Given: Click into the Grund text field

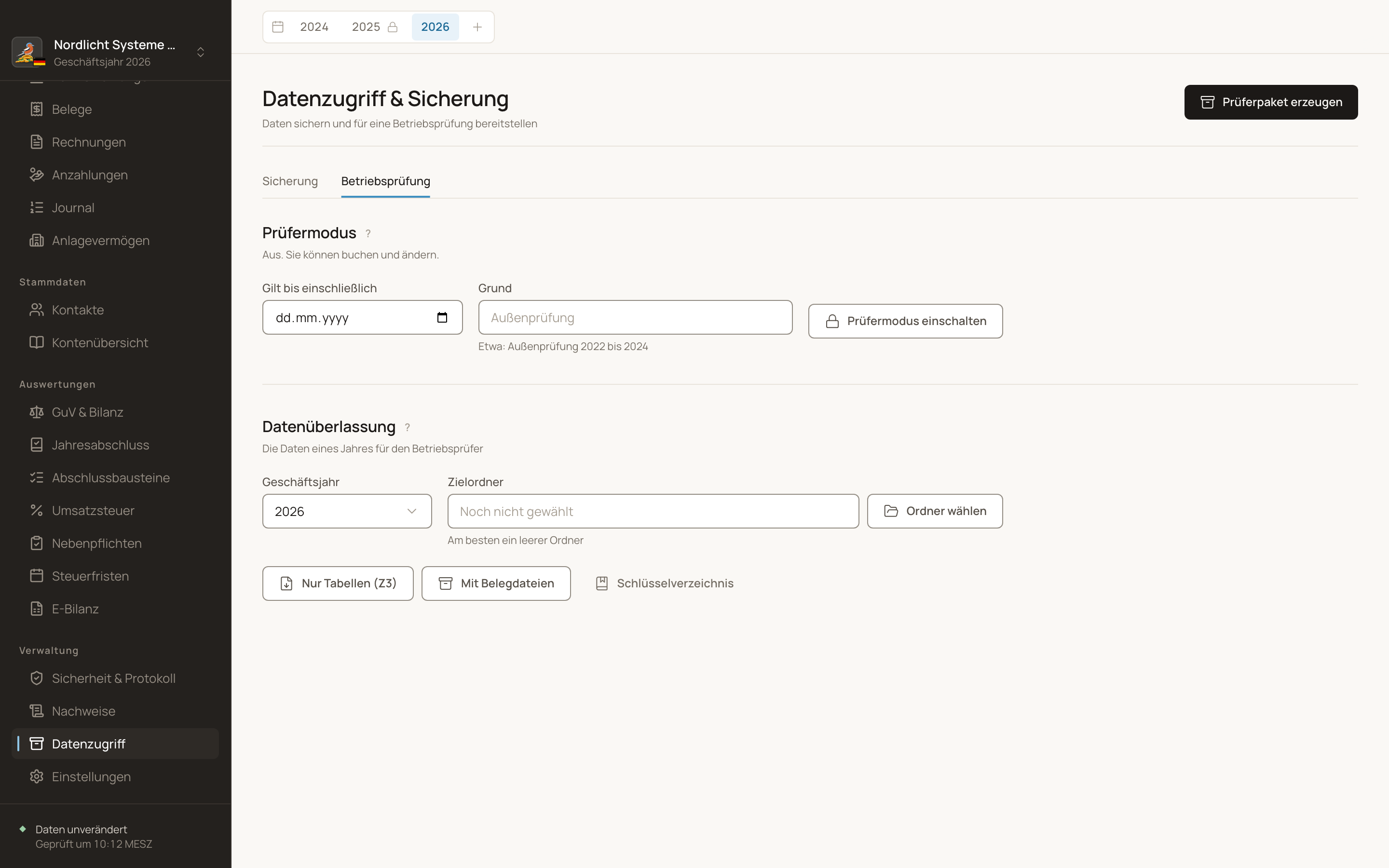Looking at the screenshot, I should (635, 317).
